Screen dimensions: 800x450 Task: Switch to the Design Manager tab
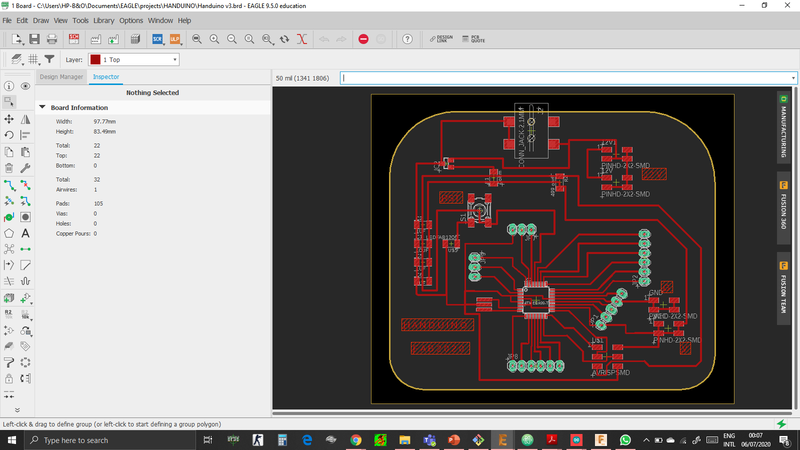(x=61, y=76)
